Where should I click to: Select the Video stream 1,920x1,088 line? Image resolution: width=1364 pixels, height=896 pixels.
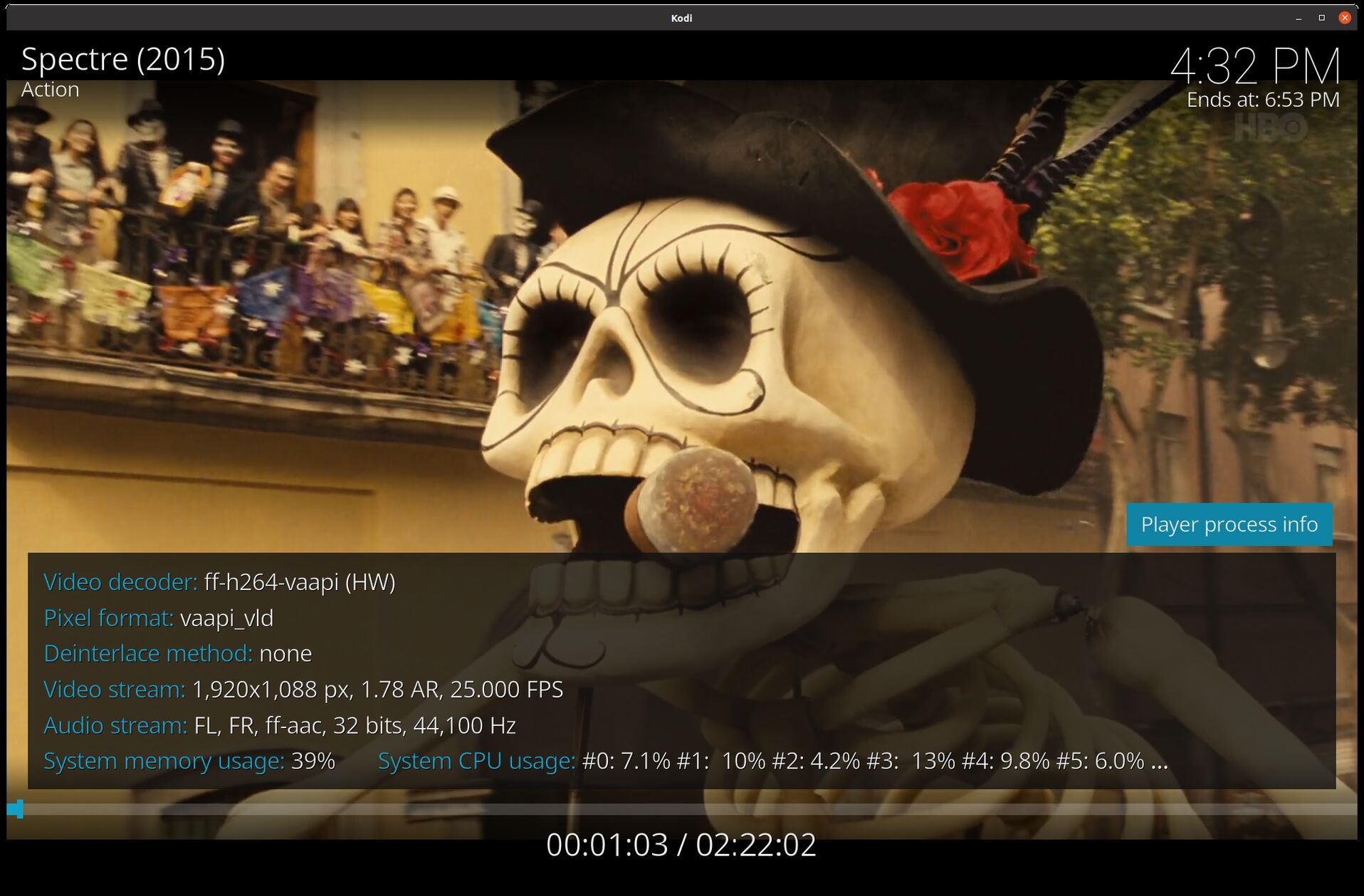(303, 690)
